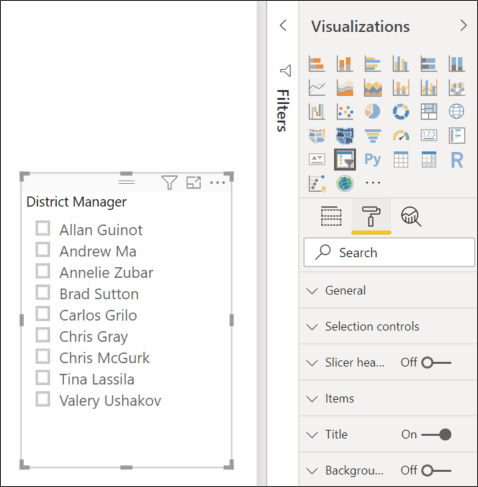Check the Annelie Zubar checkbox
Screen dimensions: 478x487
(x=43, y=271)
